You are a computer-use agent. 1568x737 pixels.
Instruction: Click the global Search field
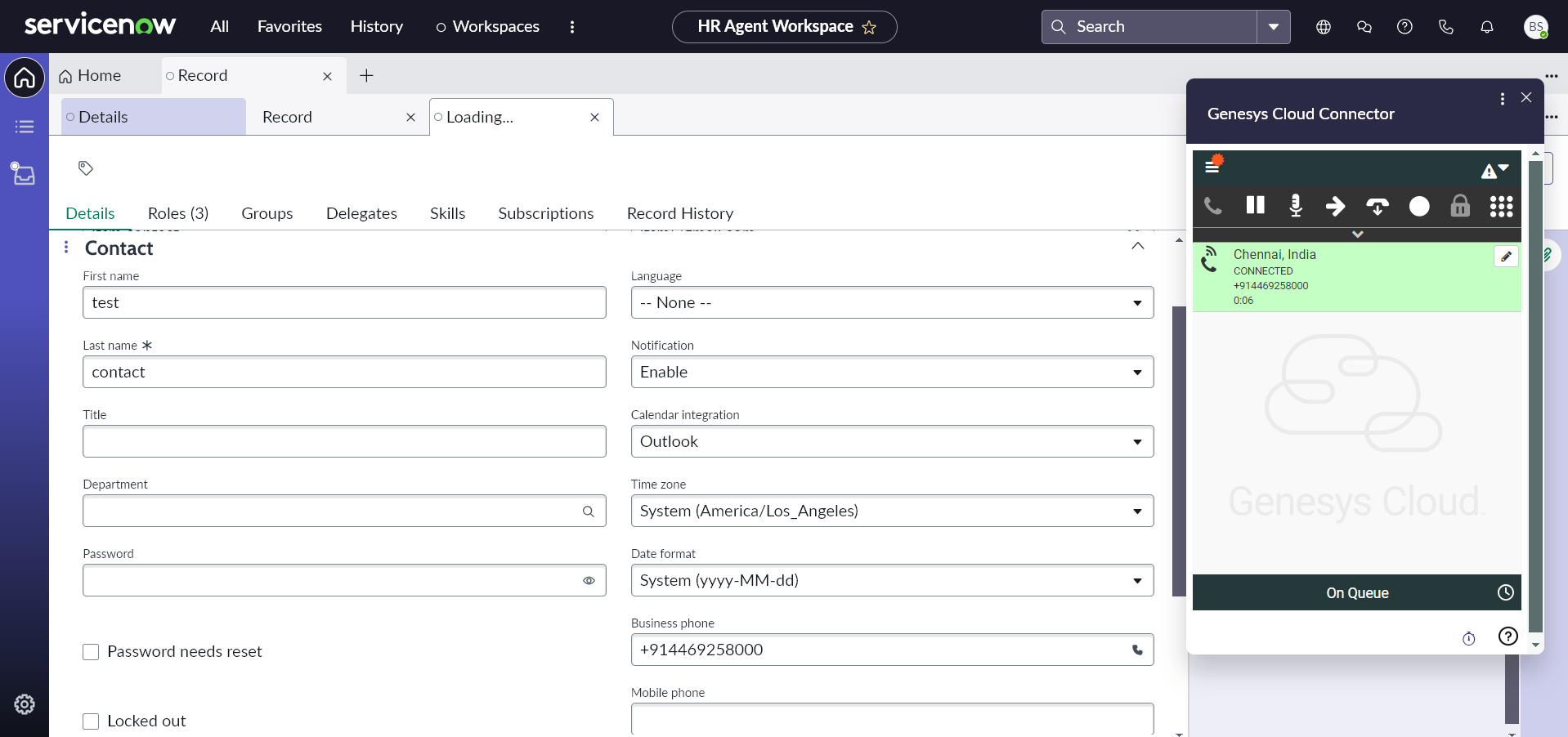pyautogui.click(x=1149, y=27)
